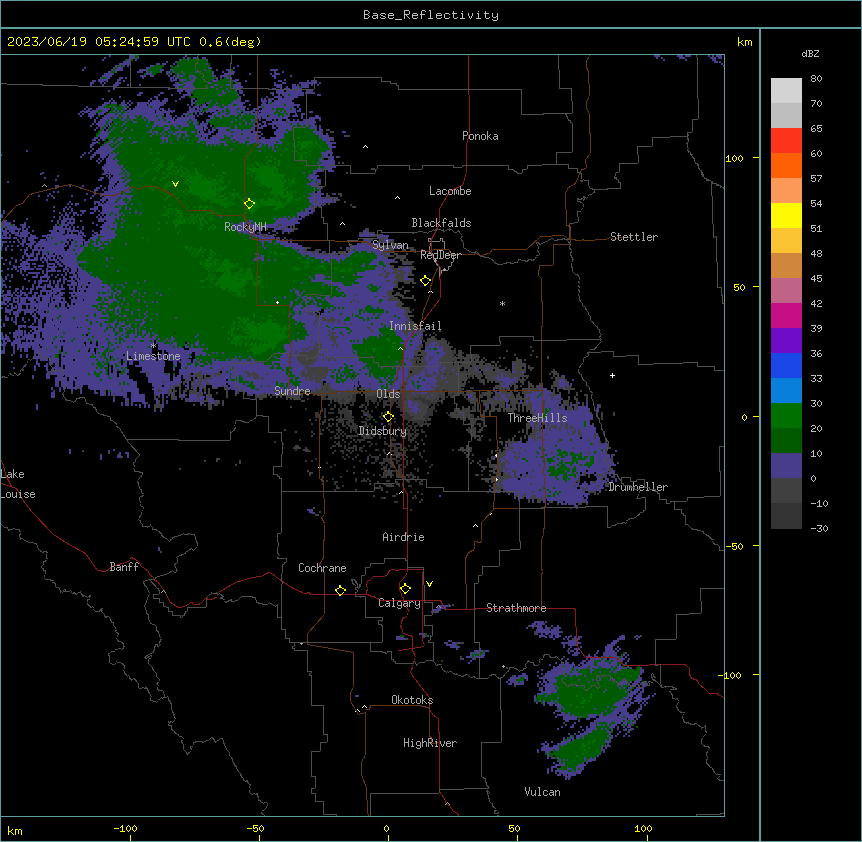Select the Banff label
Screen dimensions: 862x842
tap(124, 567)
